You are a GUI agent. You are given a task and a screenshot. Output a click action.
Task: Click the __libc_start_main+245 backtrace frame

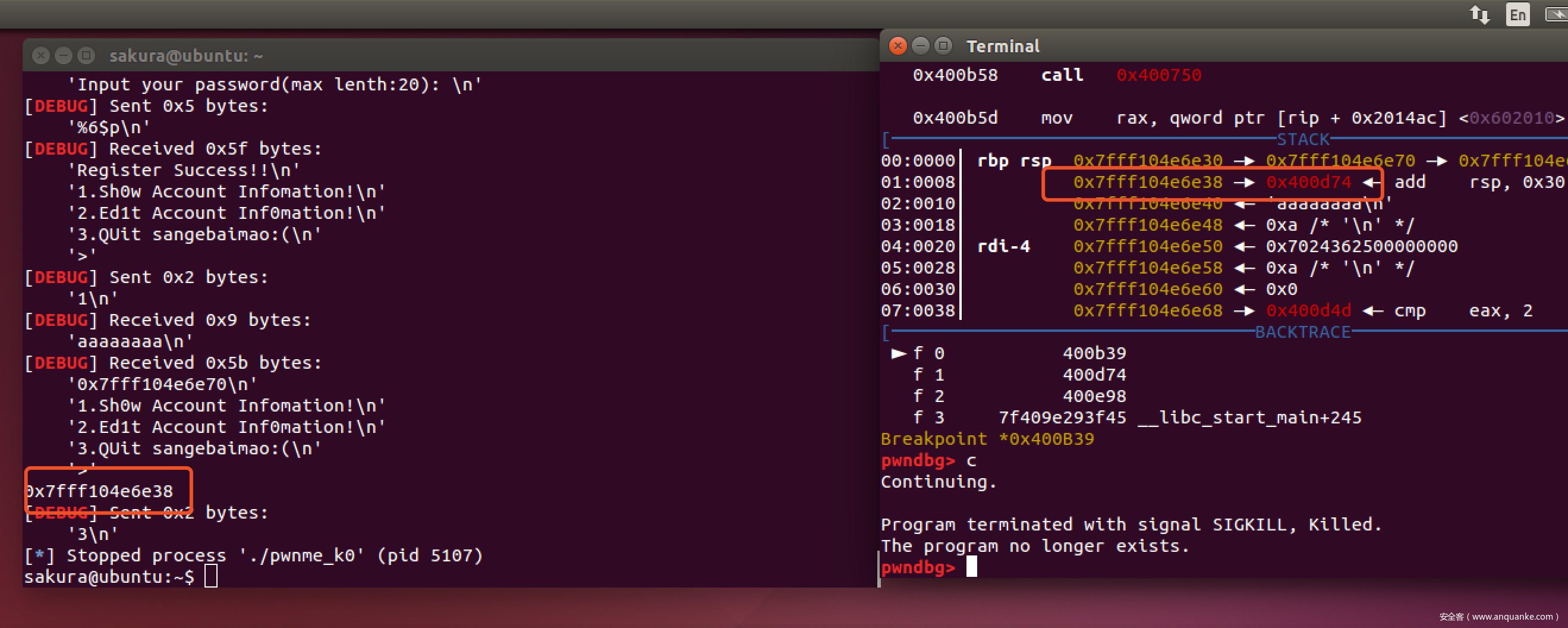tap(1249, 417)
